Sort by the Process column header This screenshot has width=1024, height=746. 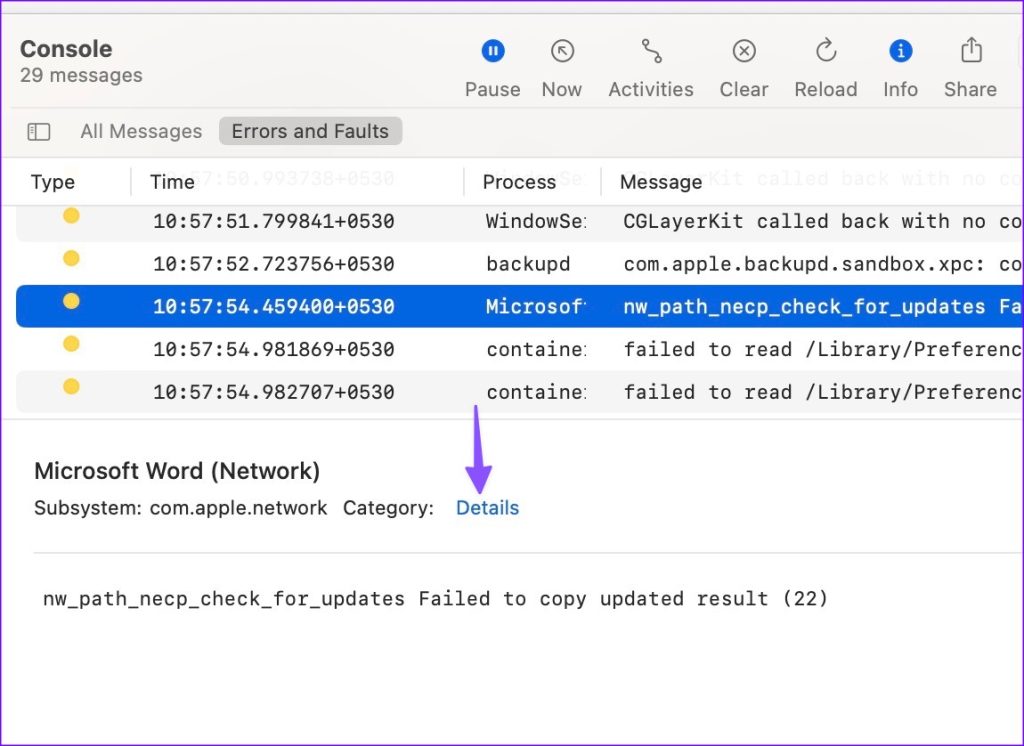[519, 182]
